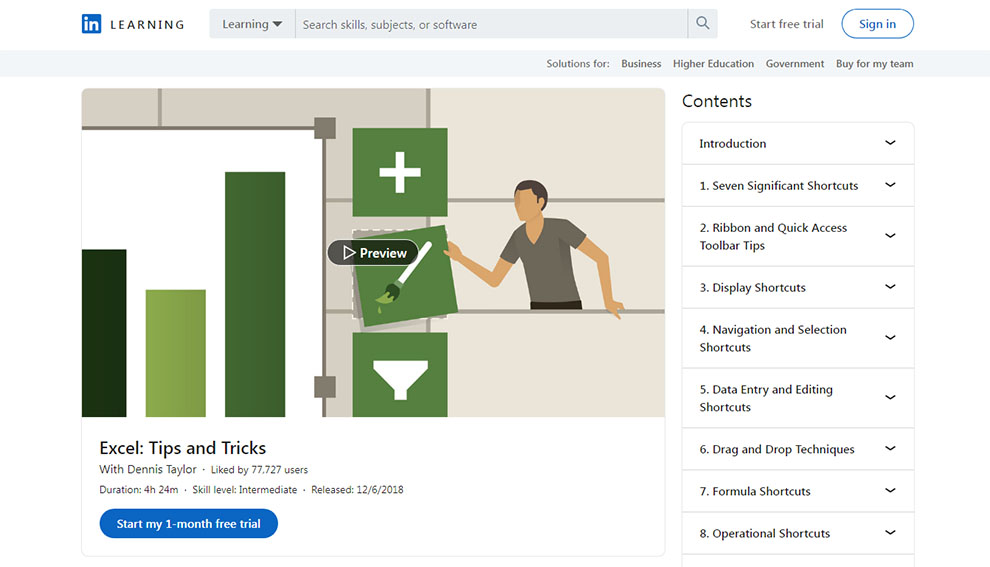Open Government solutions link
The width and height of the screenshot is (990, 567).
pyautogui.click(x=794, y=64)
